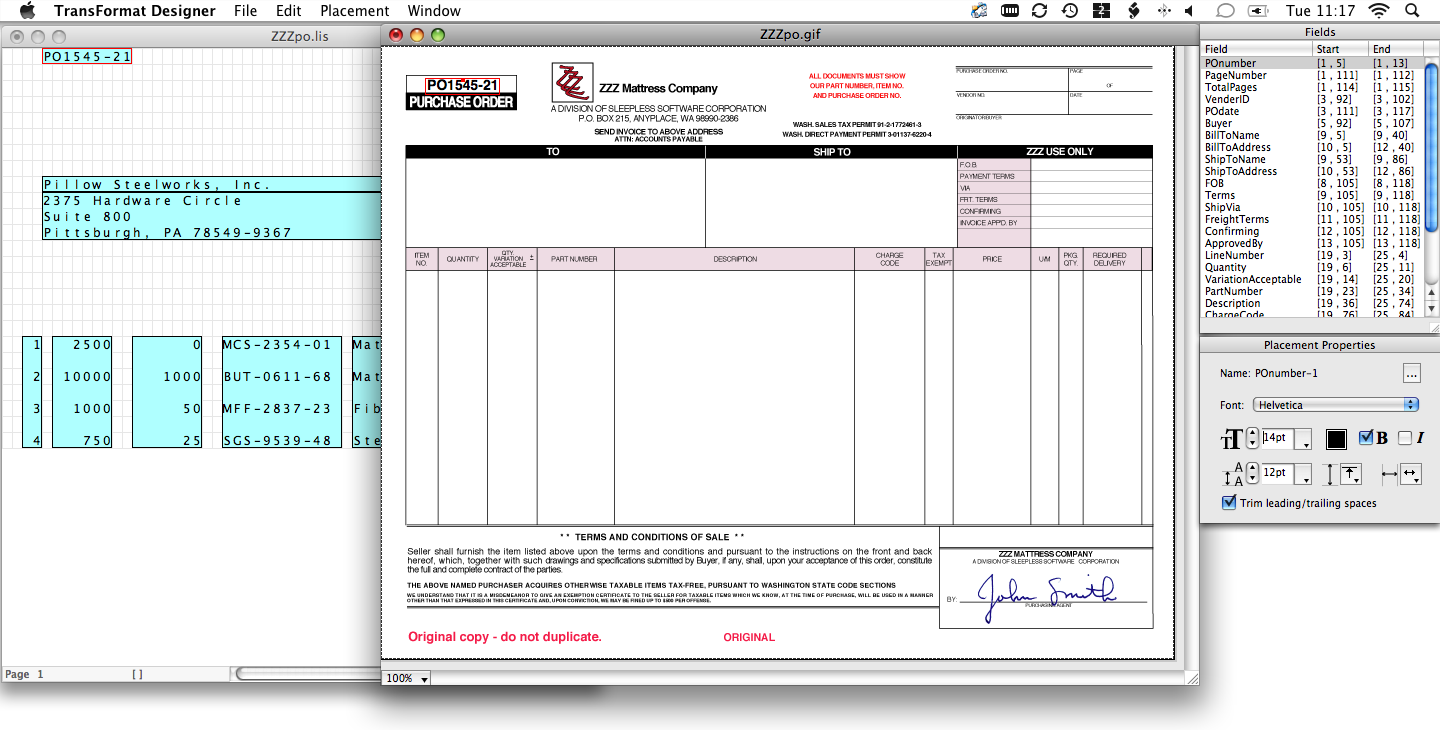1440x730 pixels.
Task: Open the 12pt line spacing dropdown arrow
Action: tap(1303, 474)
